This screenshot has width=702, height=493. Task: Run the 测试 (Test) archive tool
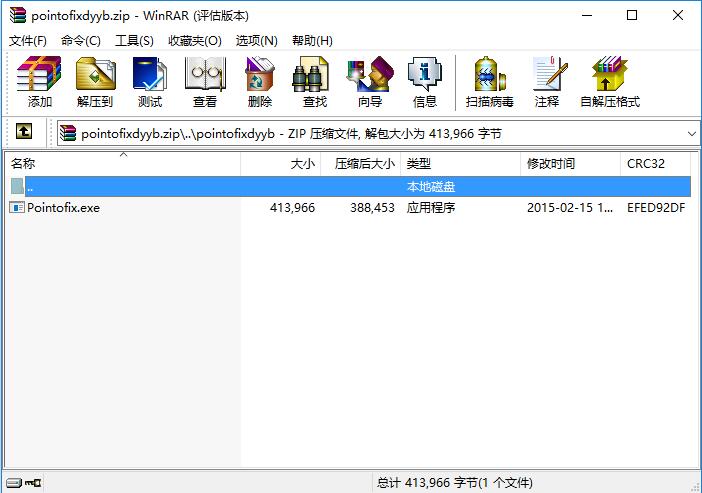[150, 82]
